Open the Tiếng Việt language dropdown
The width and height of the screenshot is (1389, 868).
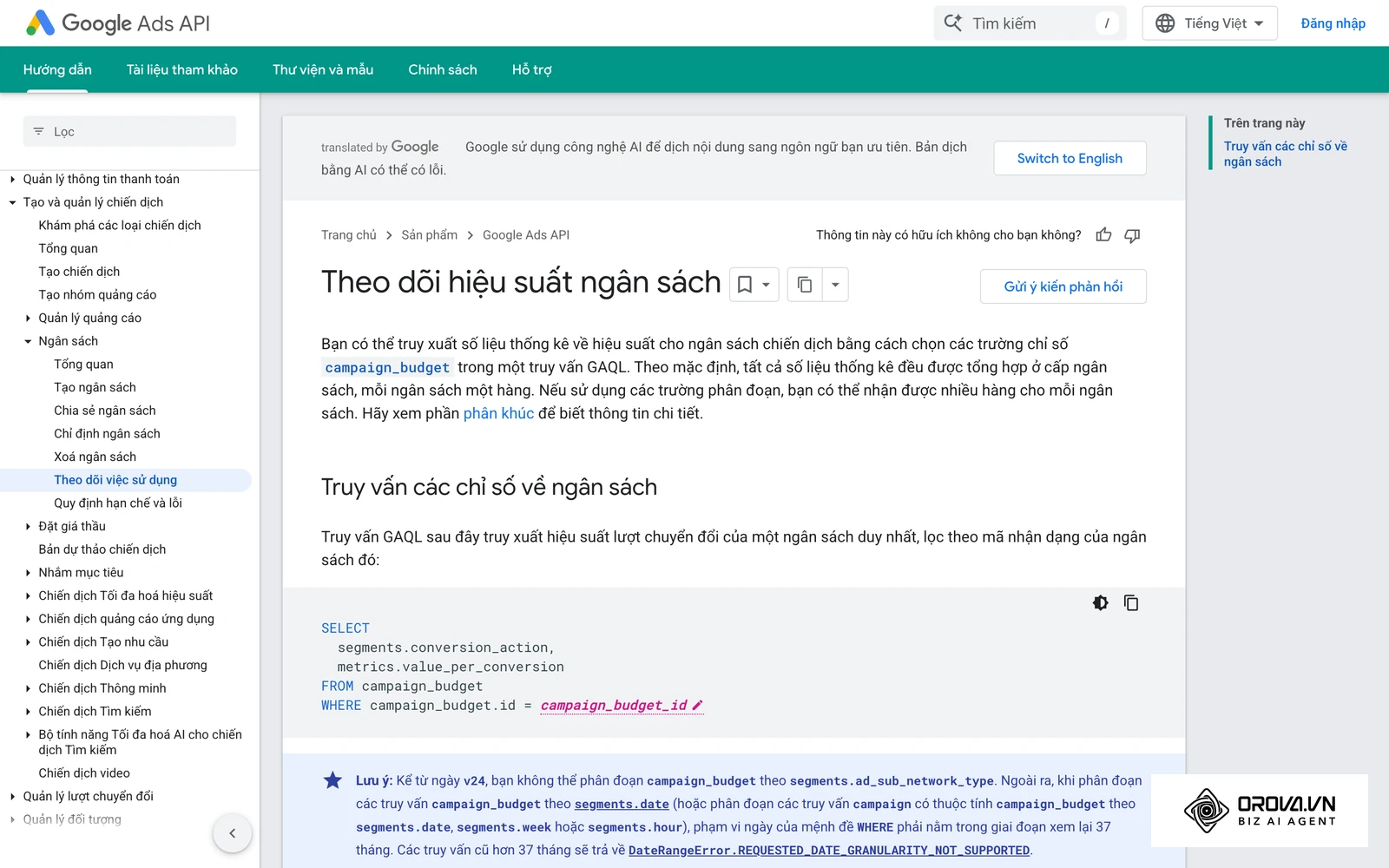point(1209,23)
